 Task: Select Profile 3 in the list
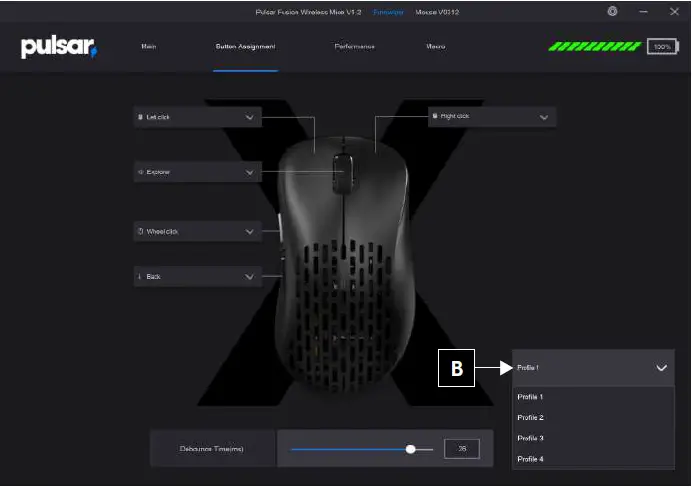(593, 438)
